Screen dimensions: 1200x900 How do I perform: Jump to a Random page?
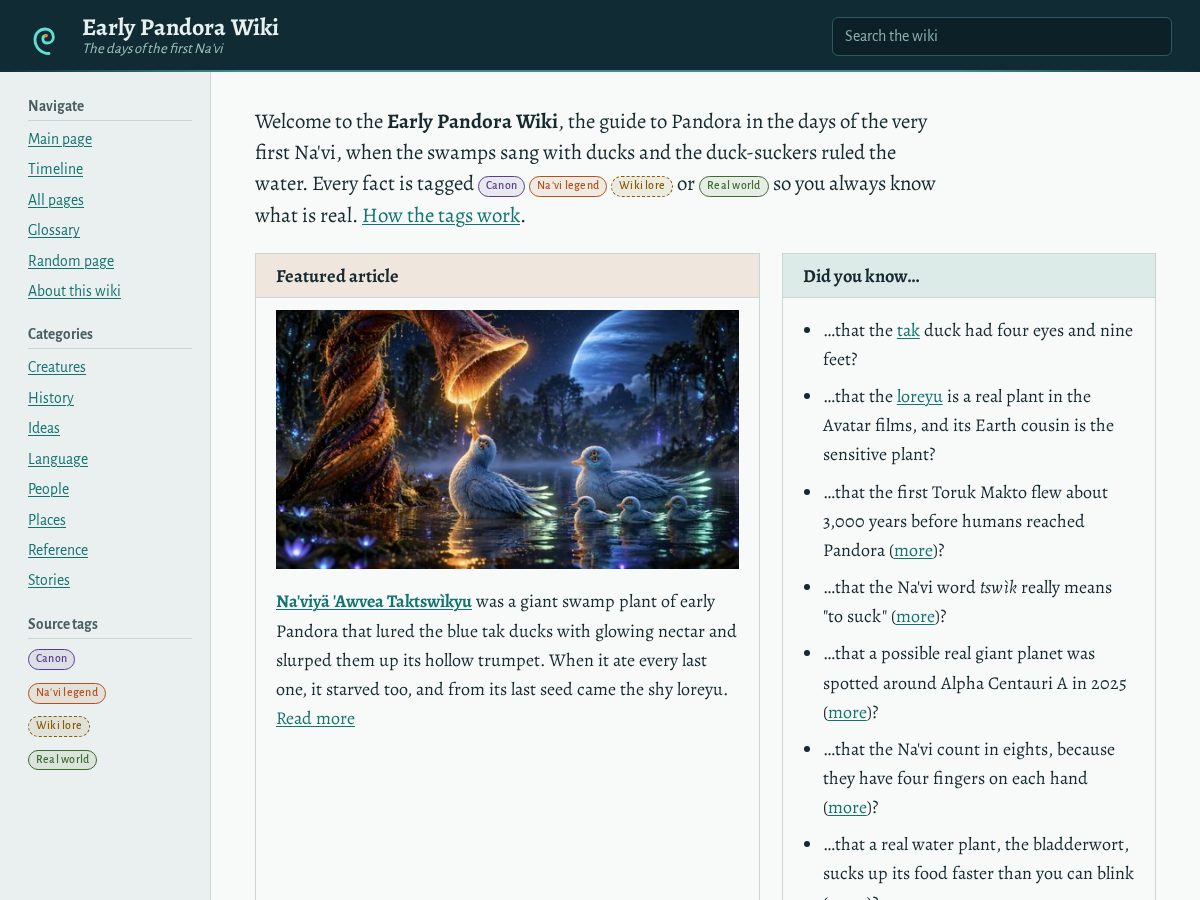pos(71,261)
